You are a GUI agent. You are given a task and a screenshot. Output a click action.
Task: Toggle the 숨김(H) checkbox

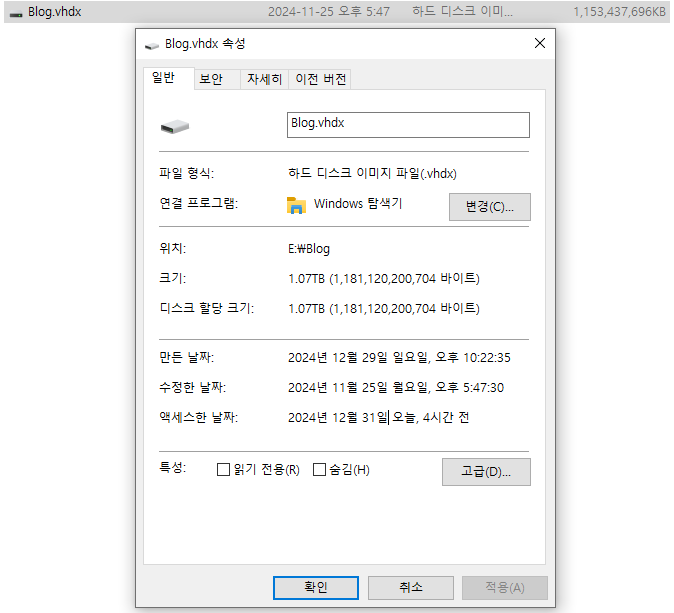coord(319,469)
